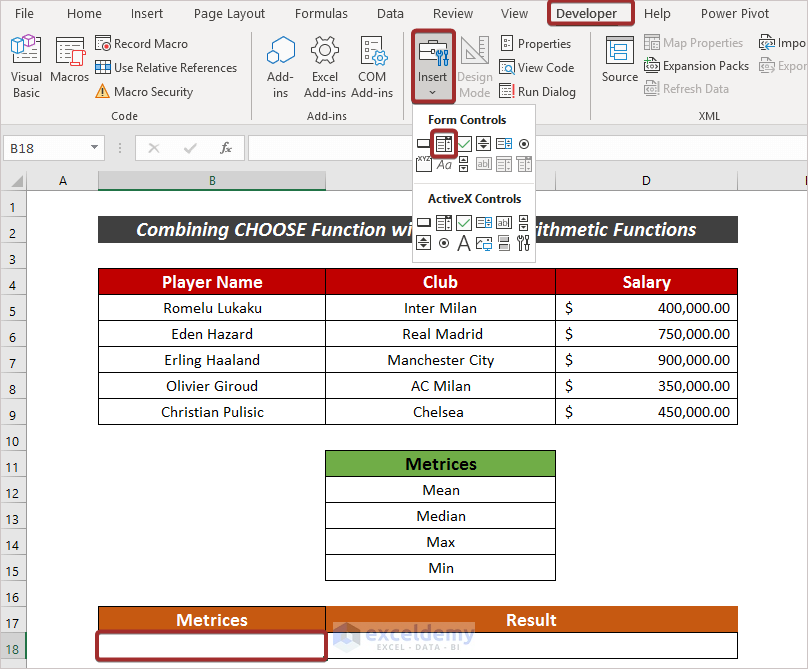Screen dimensions: 808x669
Task: Insert an ActiveX Label
Action: (464, 243)
